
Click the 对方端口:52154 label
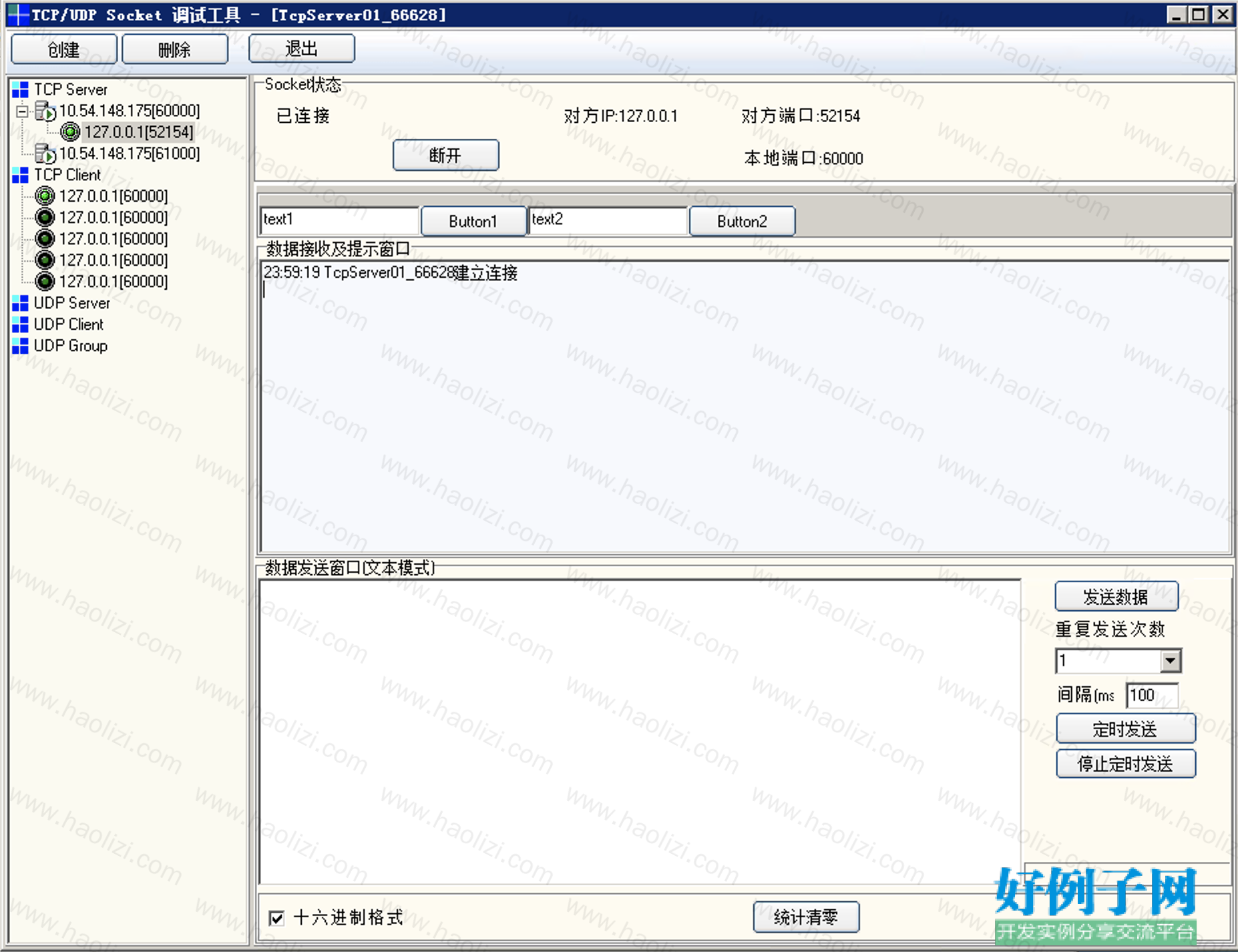801,116
